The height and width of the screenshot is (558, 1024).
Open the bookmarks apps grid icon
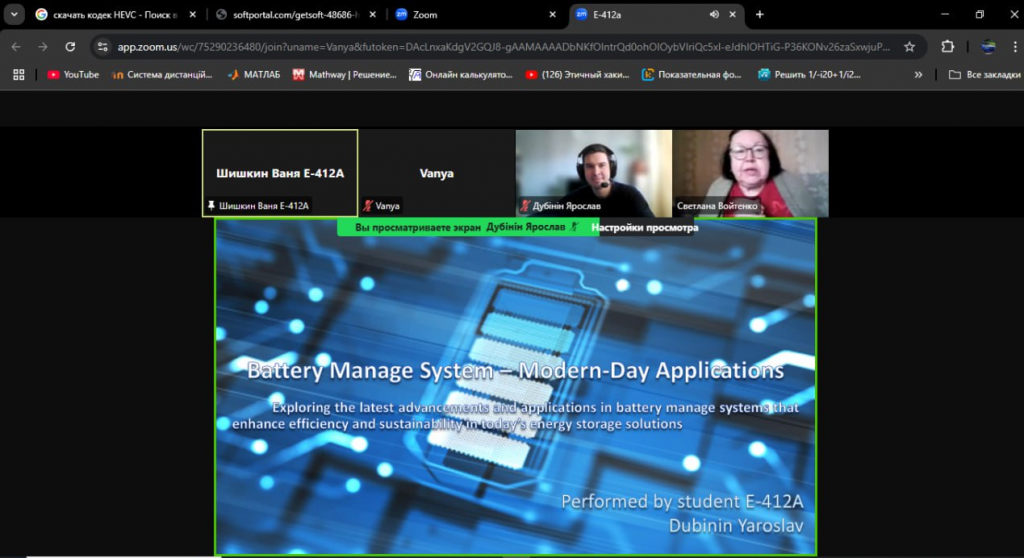[19, 74]
